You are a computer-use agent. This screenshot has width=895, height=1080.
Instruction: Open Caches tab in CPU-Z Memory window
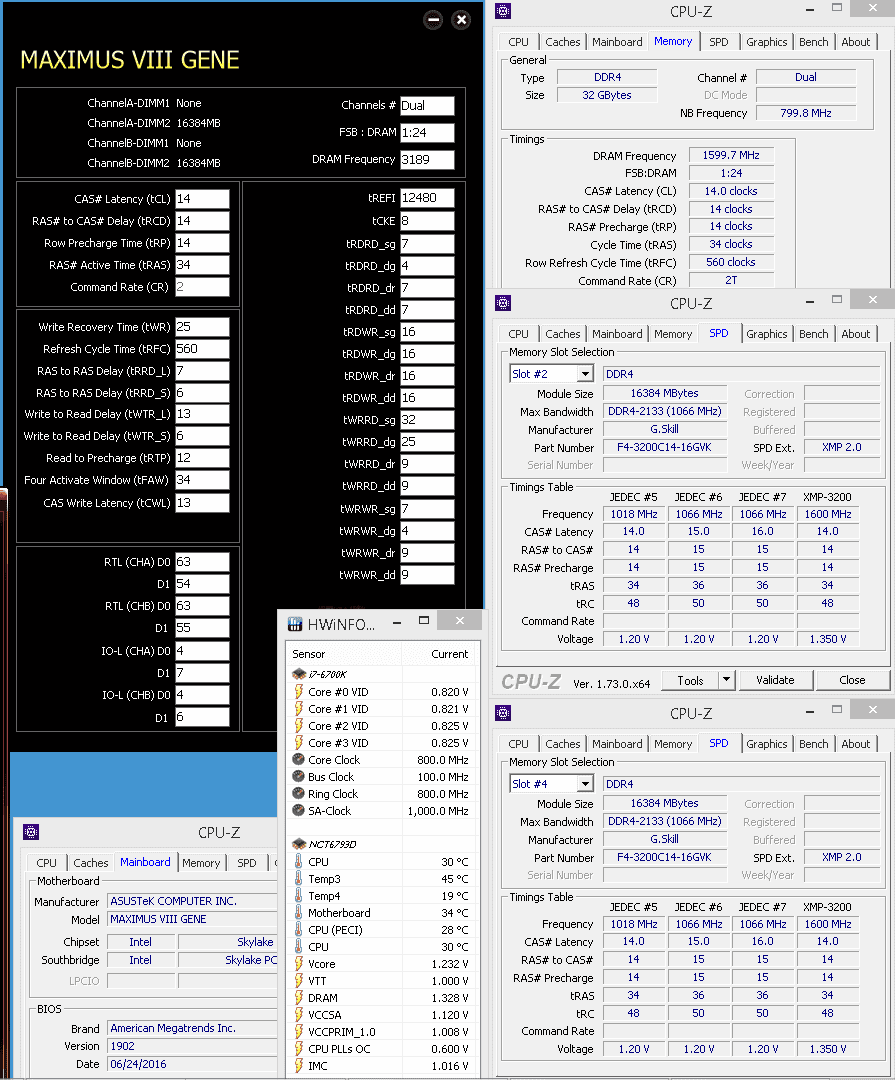coord(563,42)
